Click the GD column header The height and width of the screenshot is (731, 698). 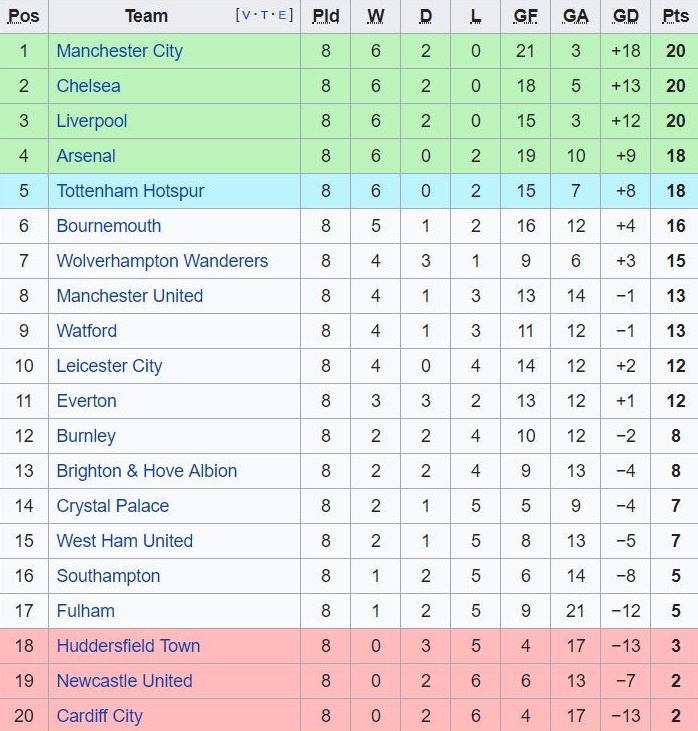pos(626,16)
